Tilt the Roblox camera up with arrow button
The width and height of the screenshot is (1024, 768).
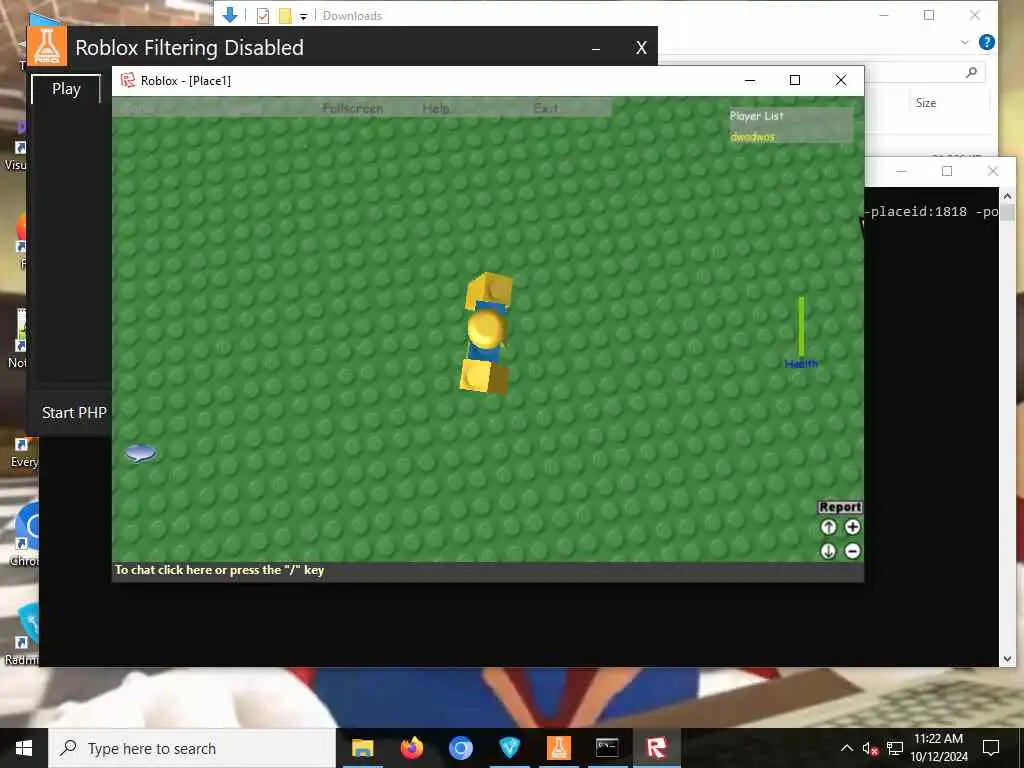(x=828, y=527)
